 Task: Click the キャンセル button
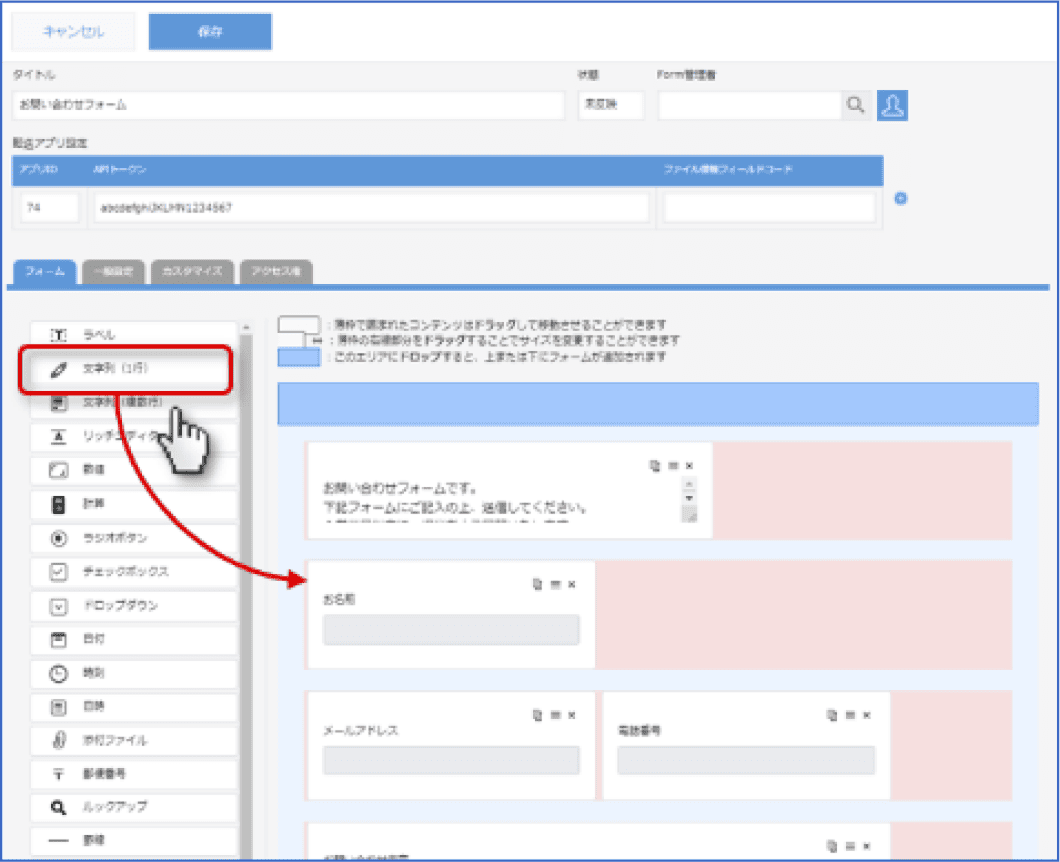(x=73, y=32)
